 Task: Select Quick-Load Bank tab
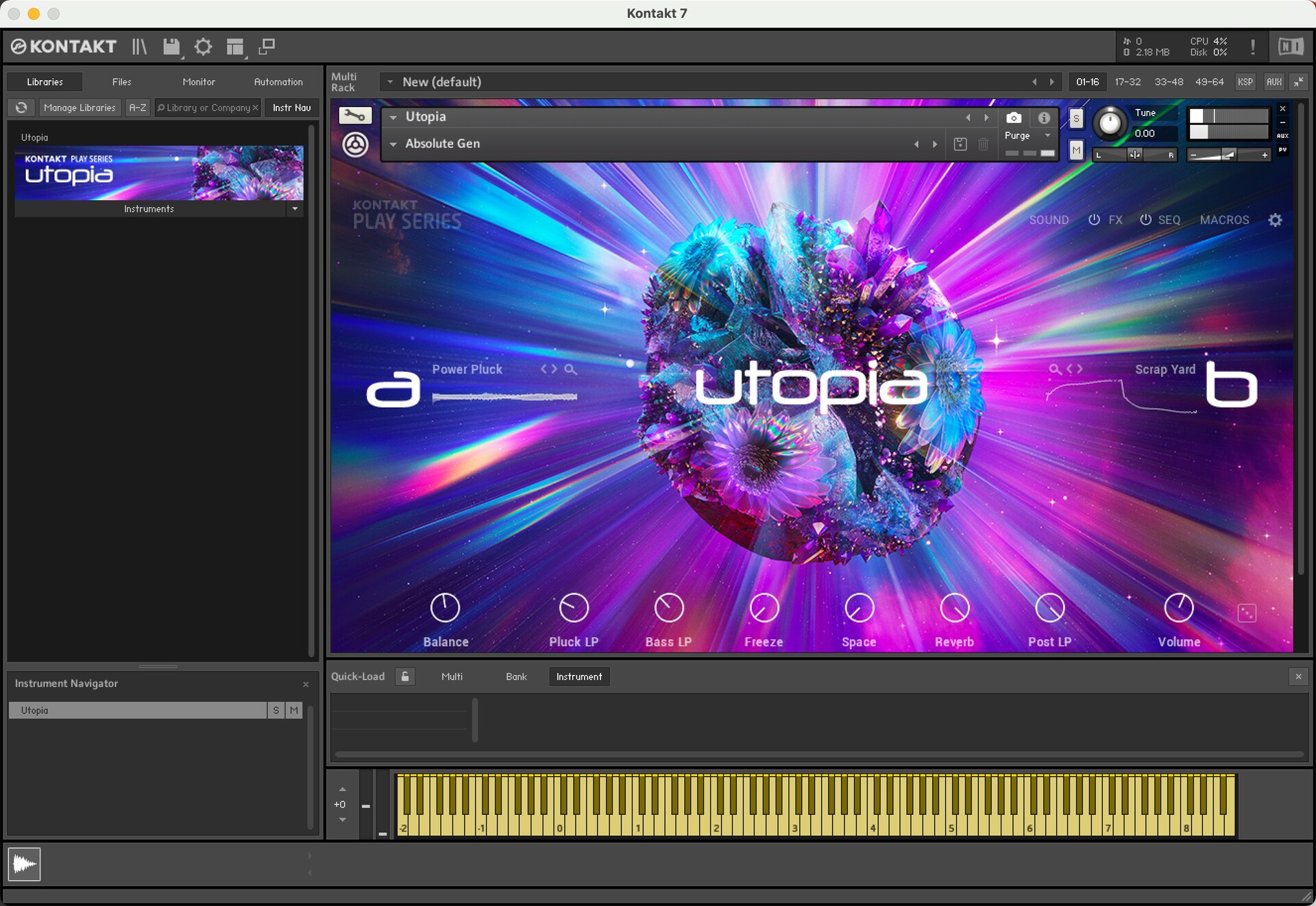coord(516,676)
